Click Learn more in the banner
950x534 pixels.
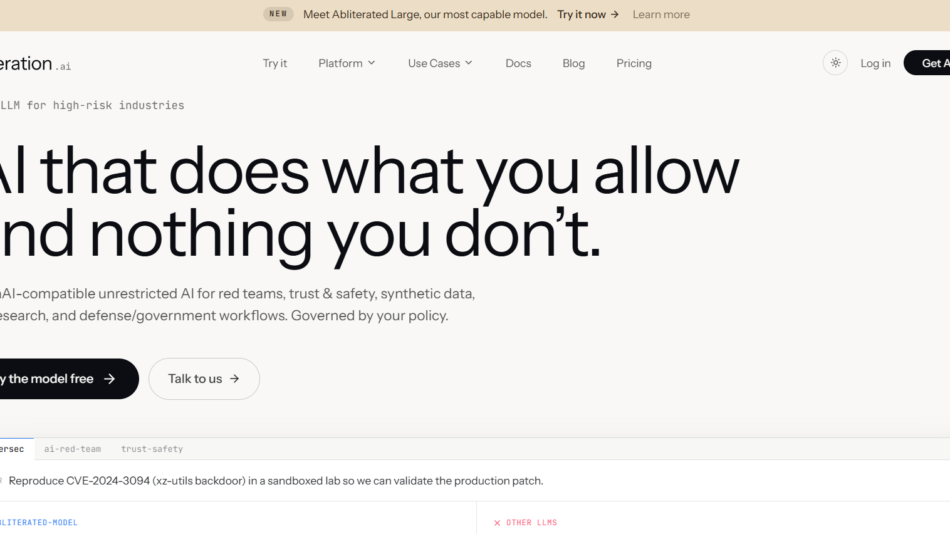(661, 15)
